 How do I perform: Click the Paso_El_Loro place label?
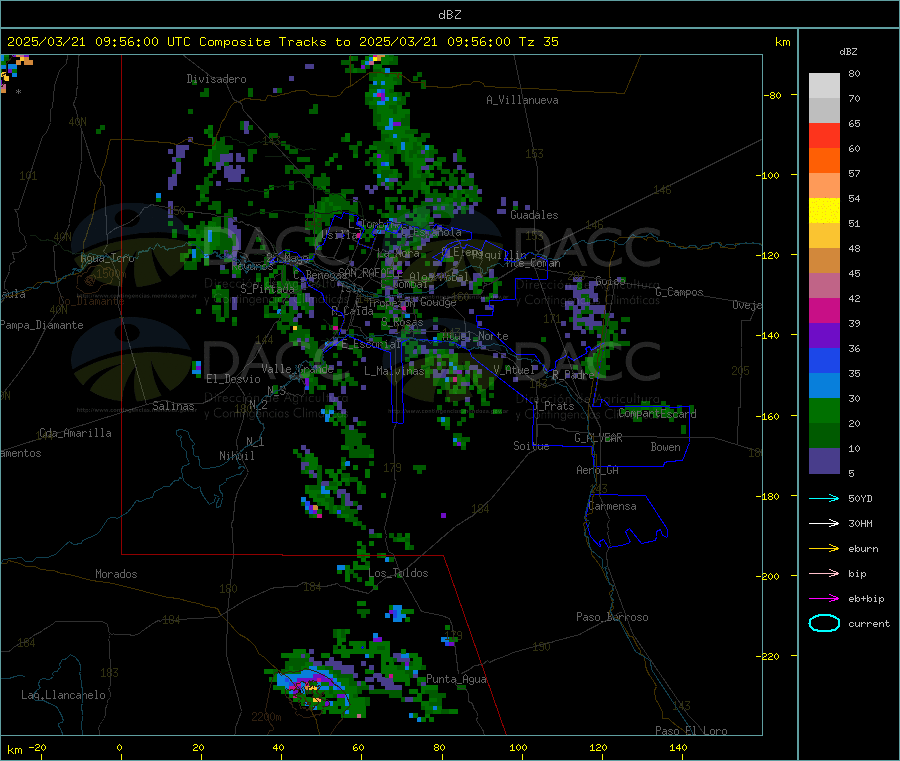[691, 731]
